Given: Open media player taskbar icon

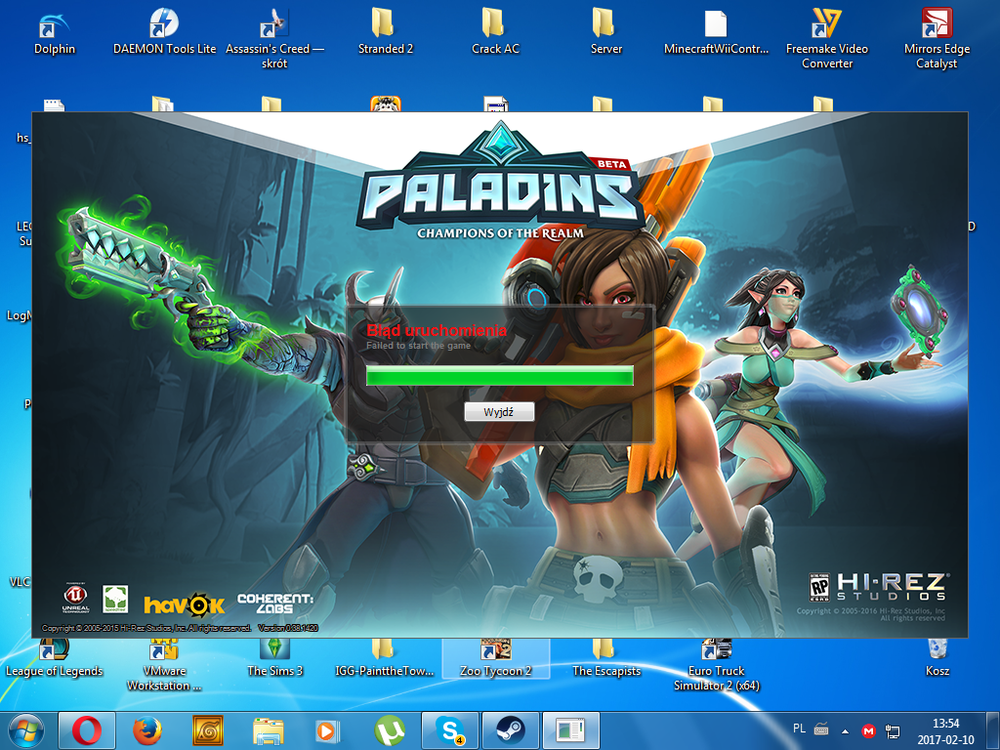Looking at the screenshot, I should (x=328, y=731).
